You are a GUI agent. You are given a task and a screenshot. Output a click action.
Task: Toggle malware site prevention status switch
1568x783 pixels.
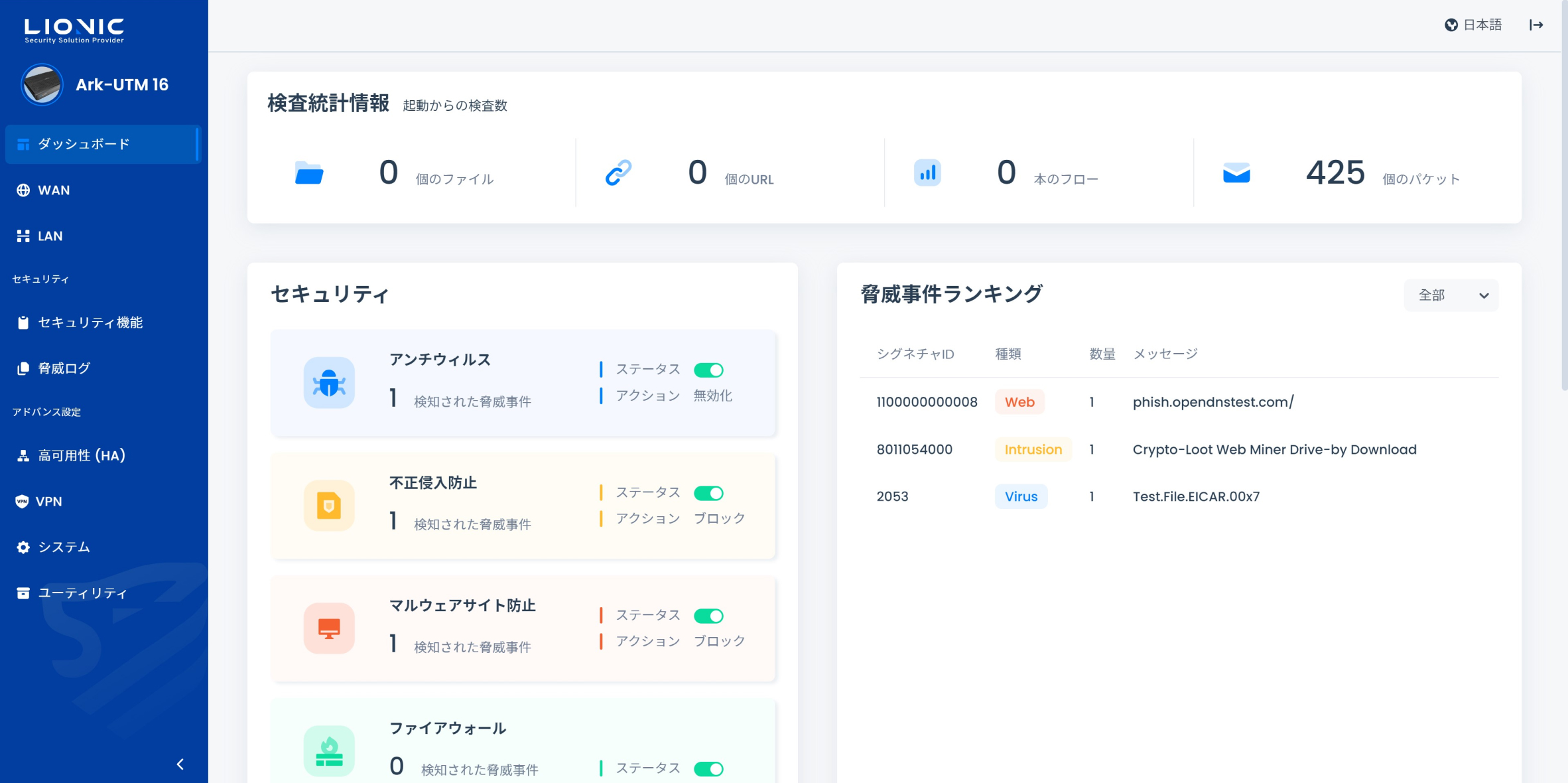click(708, 616)
